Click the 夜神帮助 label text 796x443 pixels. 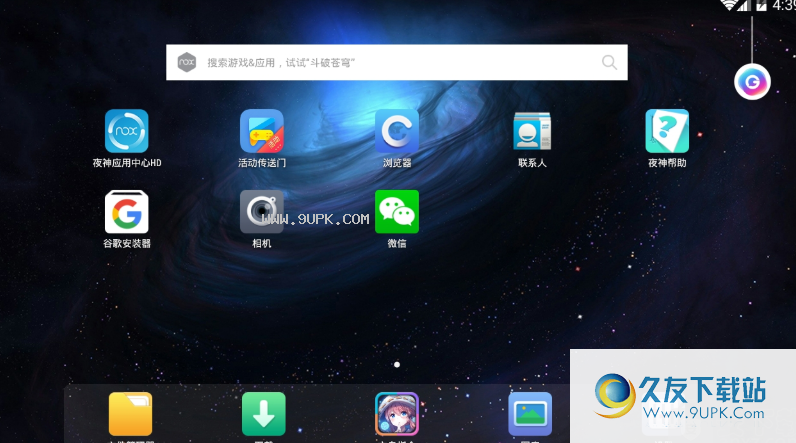667,163
